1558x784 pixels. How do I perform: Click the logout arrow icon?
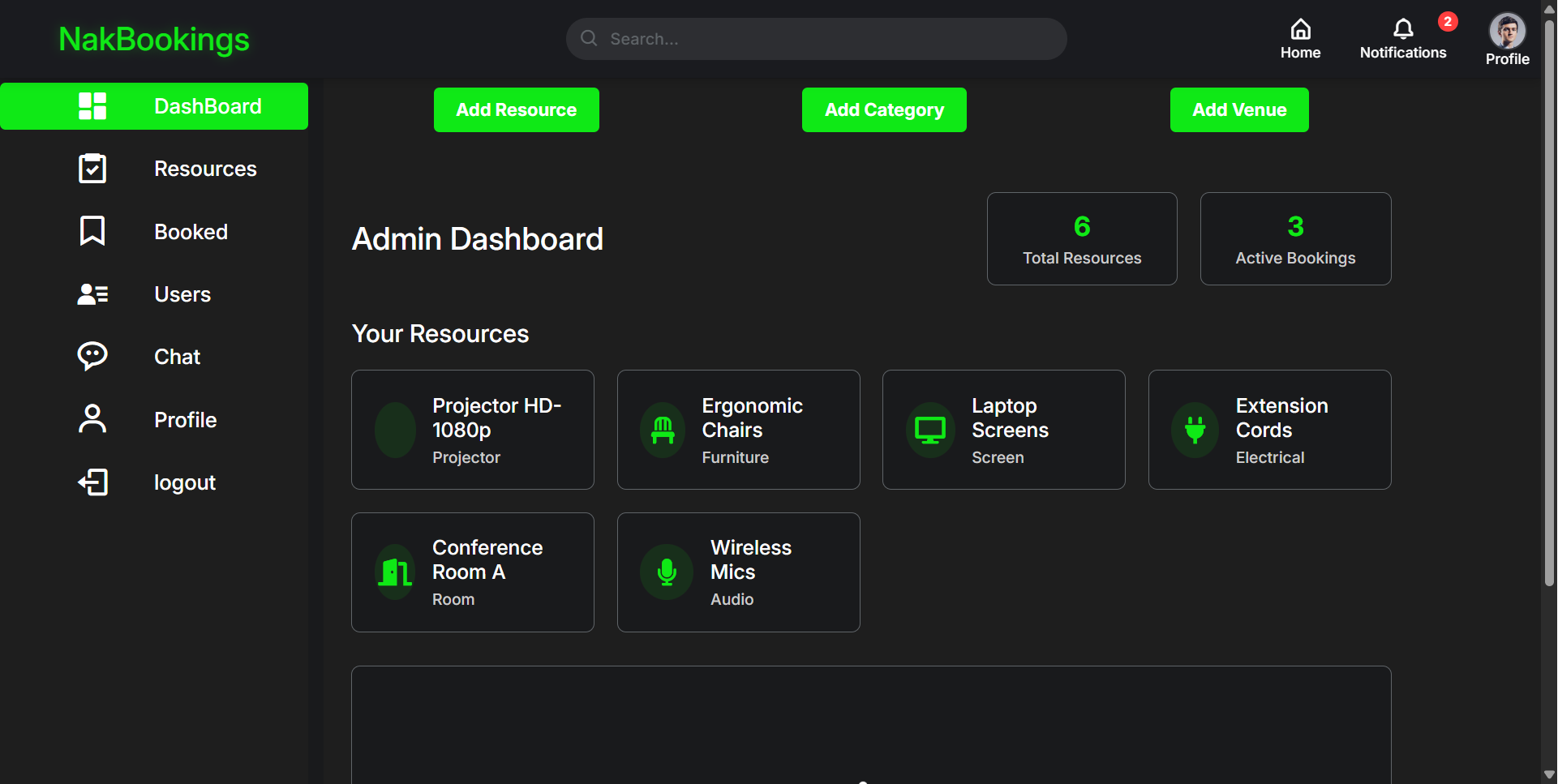pos(92,482)
